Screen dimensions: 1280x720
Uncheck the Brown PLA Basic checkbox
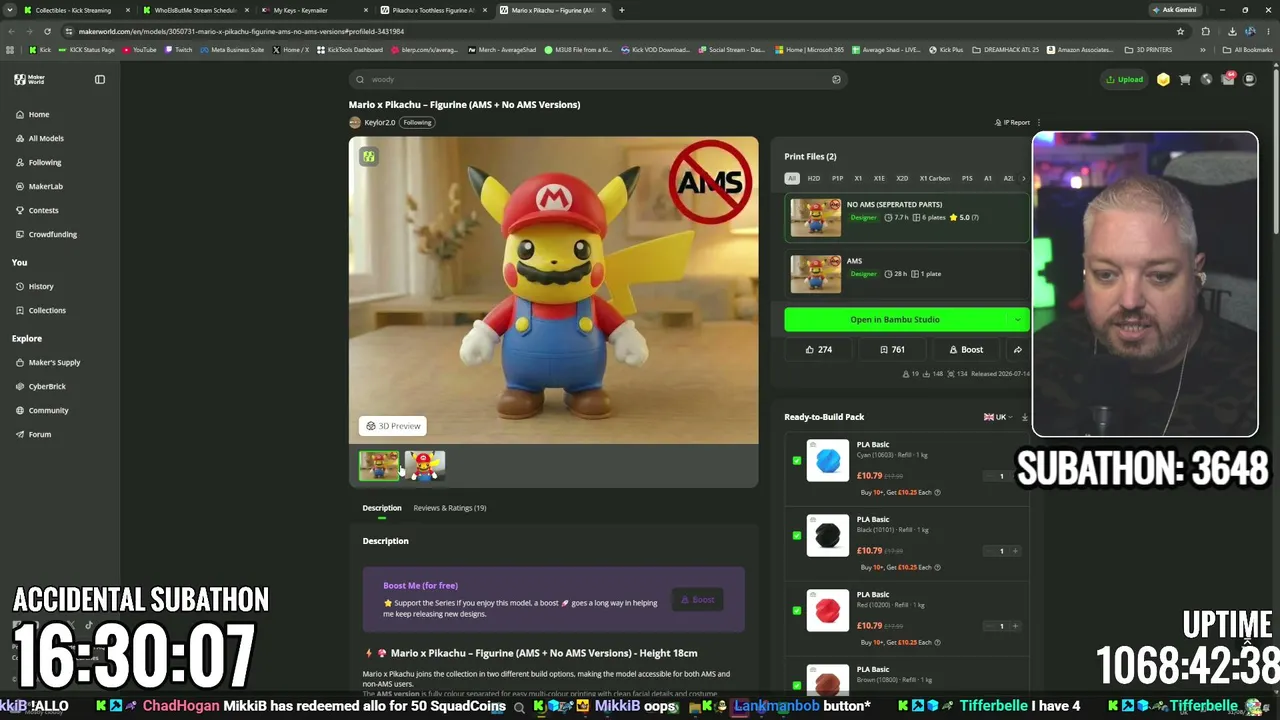[796, 686]
